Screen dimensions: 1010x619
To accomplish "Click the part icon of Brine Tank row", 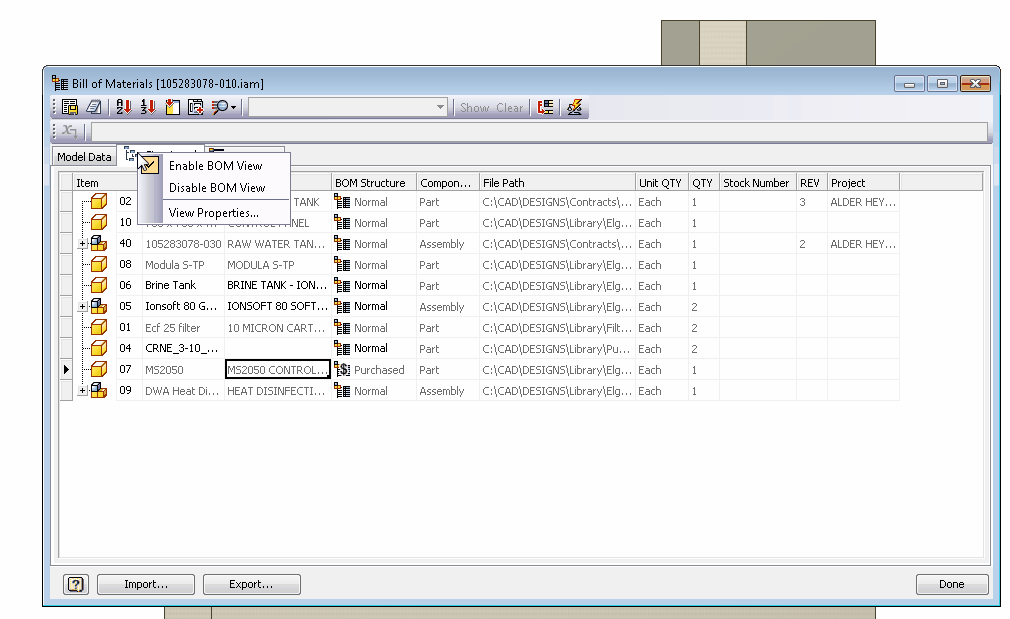I will [x=99, y=285].
